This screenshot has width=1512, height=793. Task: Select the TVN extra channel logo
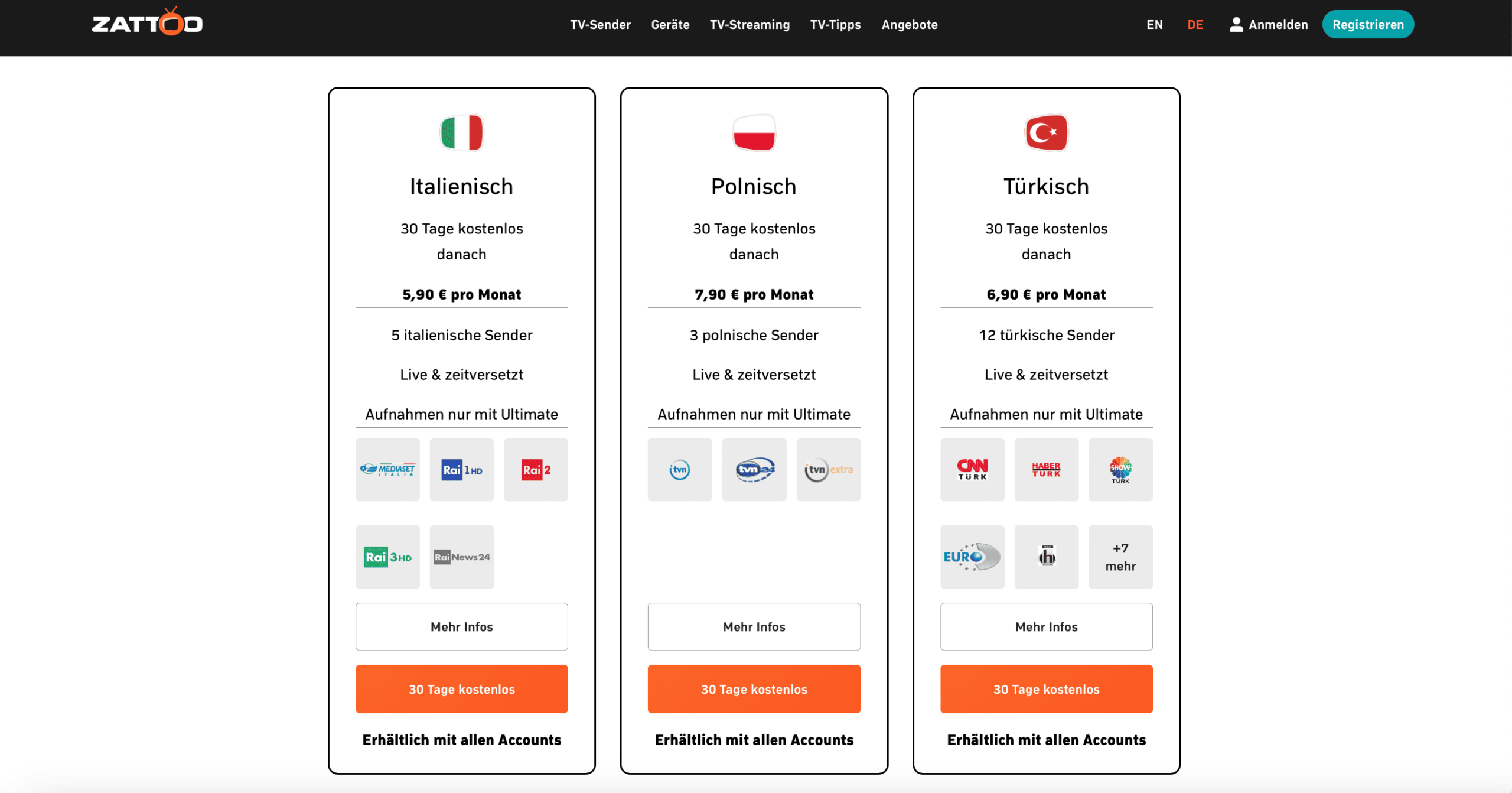pyautogui.click(x=829, y=470)
